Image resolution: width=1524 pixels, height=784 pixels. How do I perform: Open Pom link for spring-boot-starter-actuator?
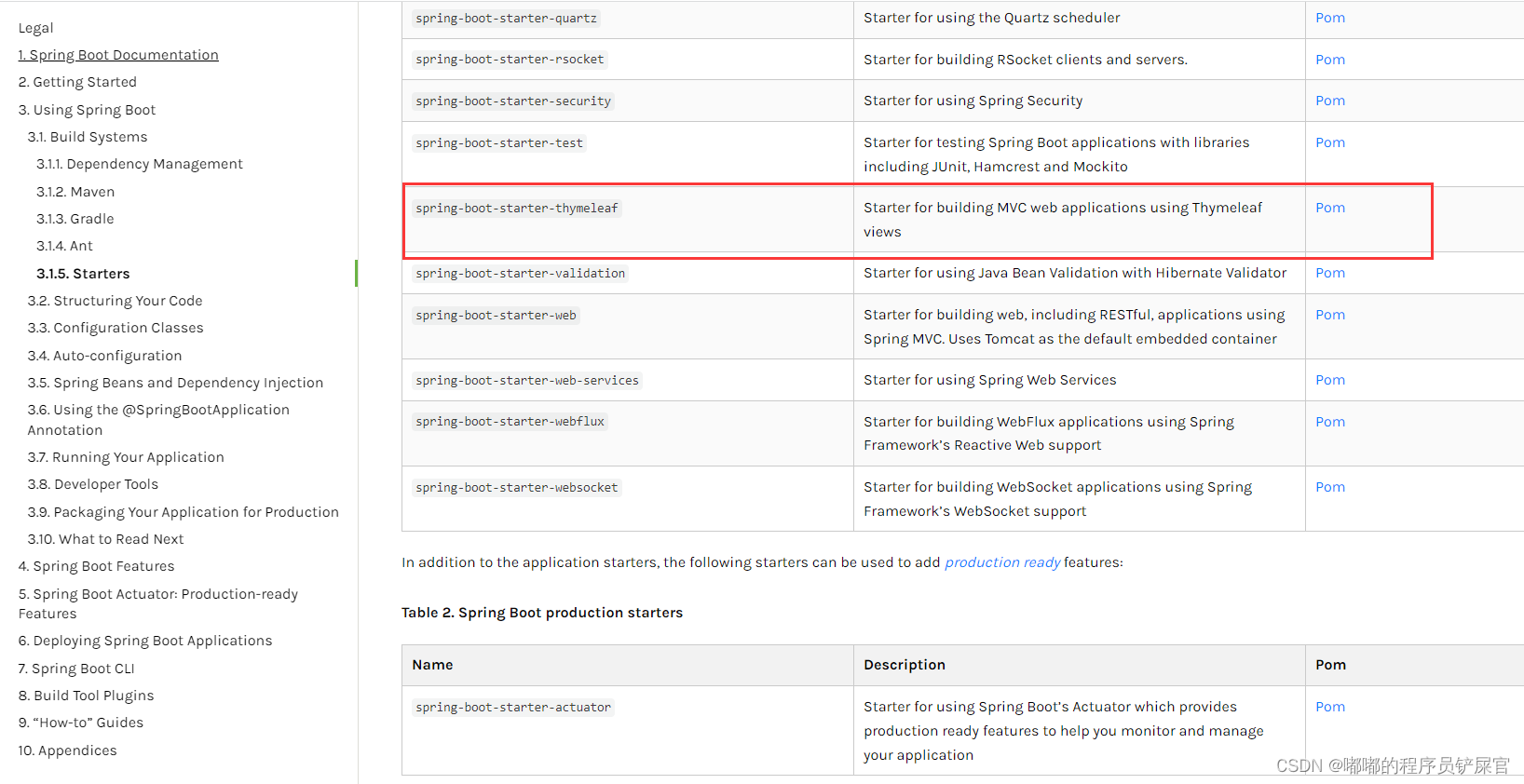pyautogui.click(x=1330, y=707)
